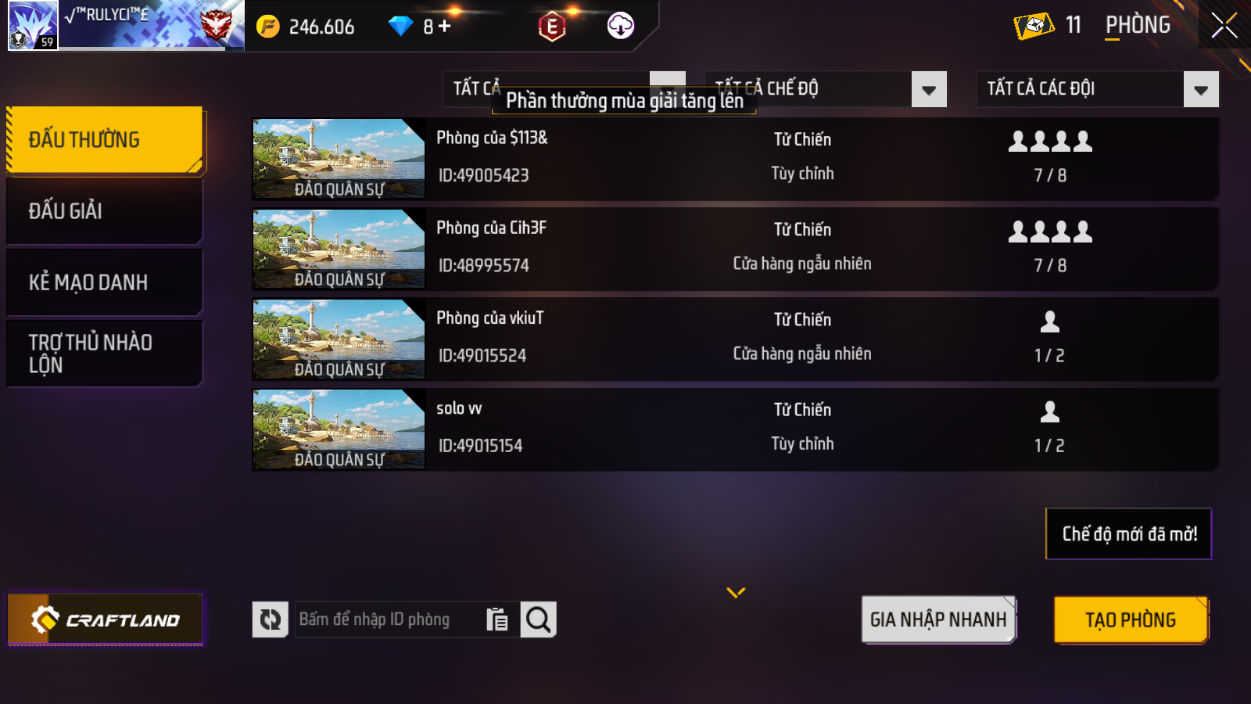Focus the room ID input field

pyautogui.click(x=390, y=620)
